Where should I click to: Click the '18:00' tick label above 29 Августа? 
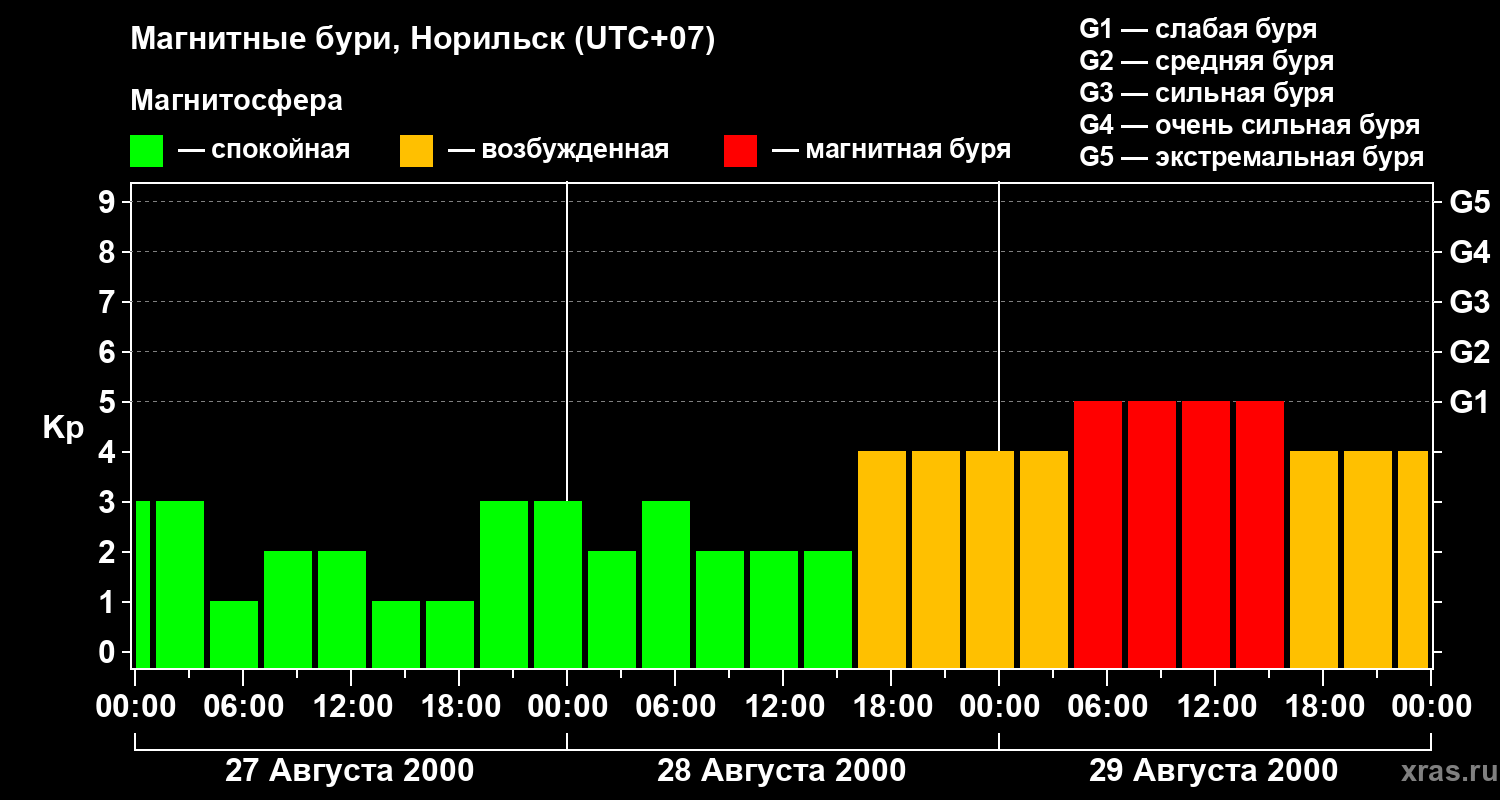[x=1323, y=707]
